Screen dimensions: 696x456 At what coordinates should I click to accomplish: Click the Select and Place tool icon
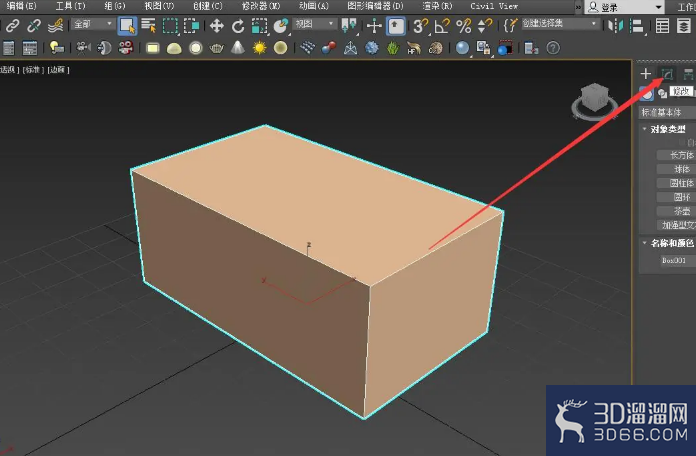pyautogui.click(x=281, y=26)
